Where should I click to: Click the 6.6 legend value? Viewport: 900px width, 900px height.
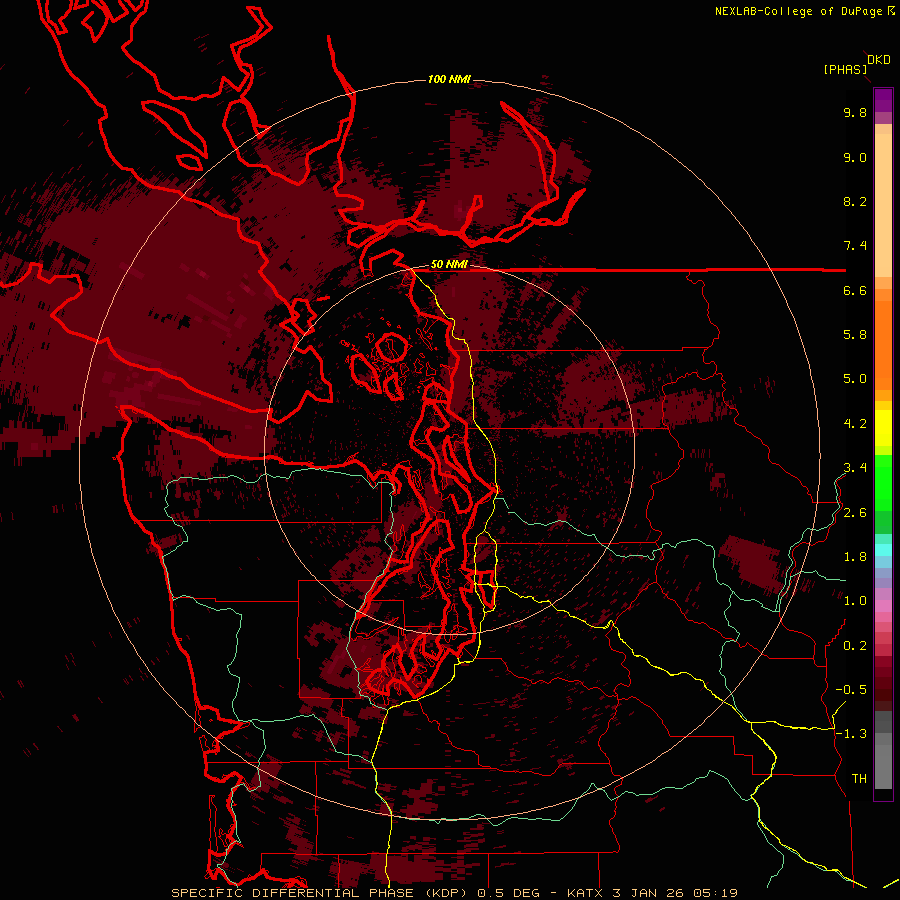pos(855,290)
